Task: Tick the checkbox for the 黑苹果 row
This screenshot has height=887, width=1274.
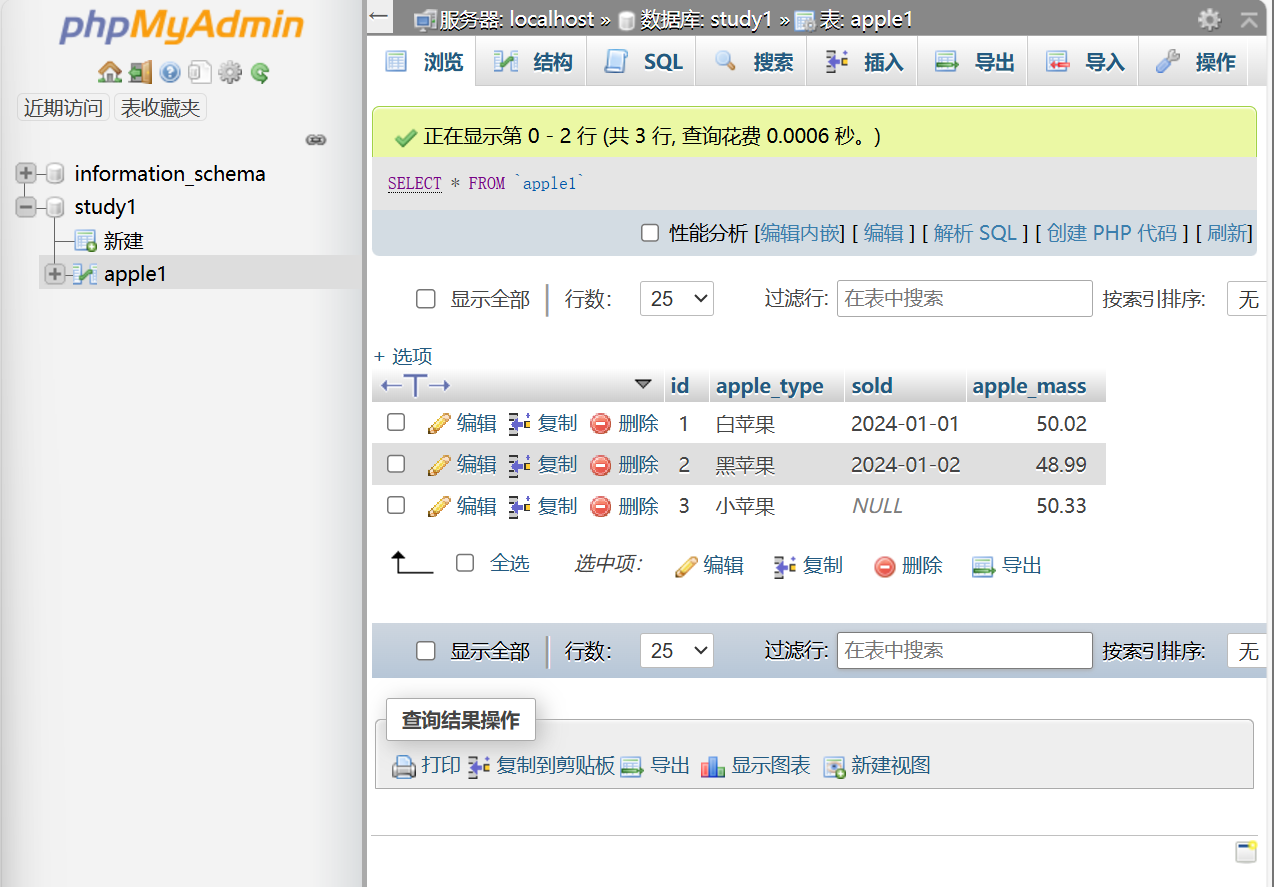Action: pos(396,464)
